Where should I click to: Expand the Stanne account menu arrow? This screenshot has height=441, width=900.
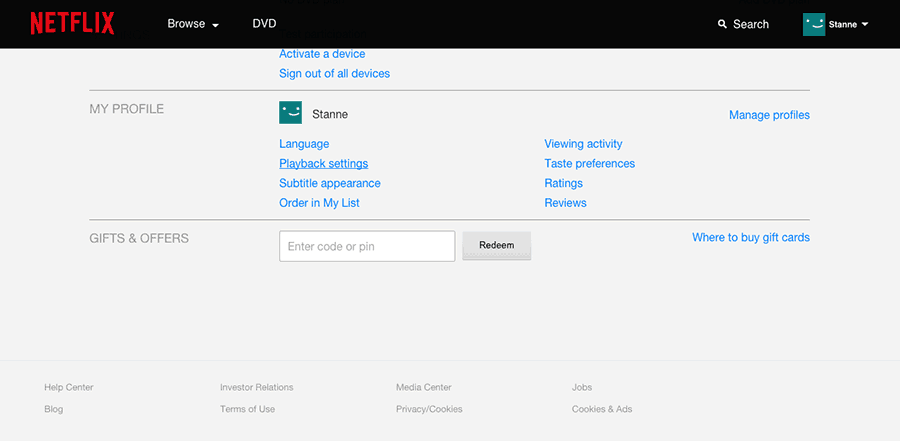[865, 24]
